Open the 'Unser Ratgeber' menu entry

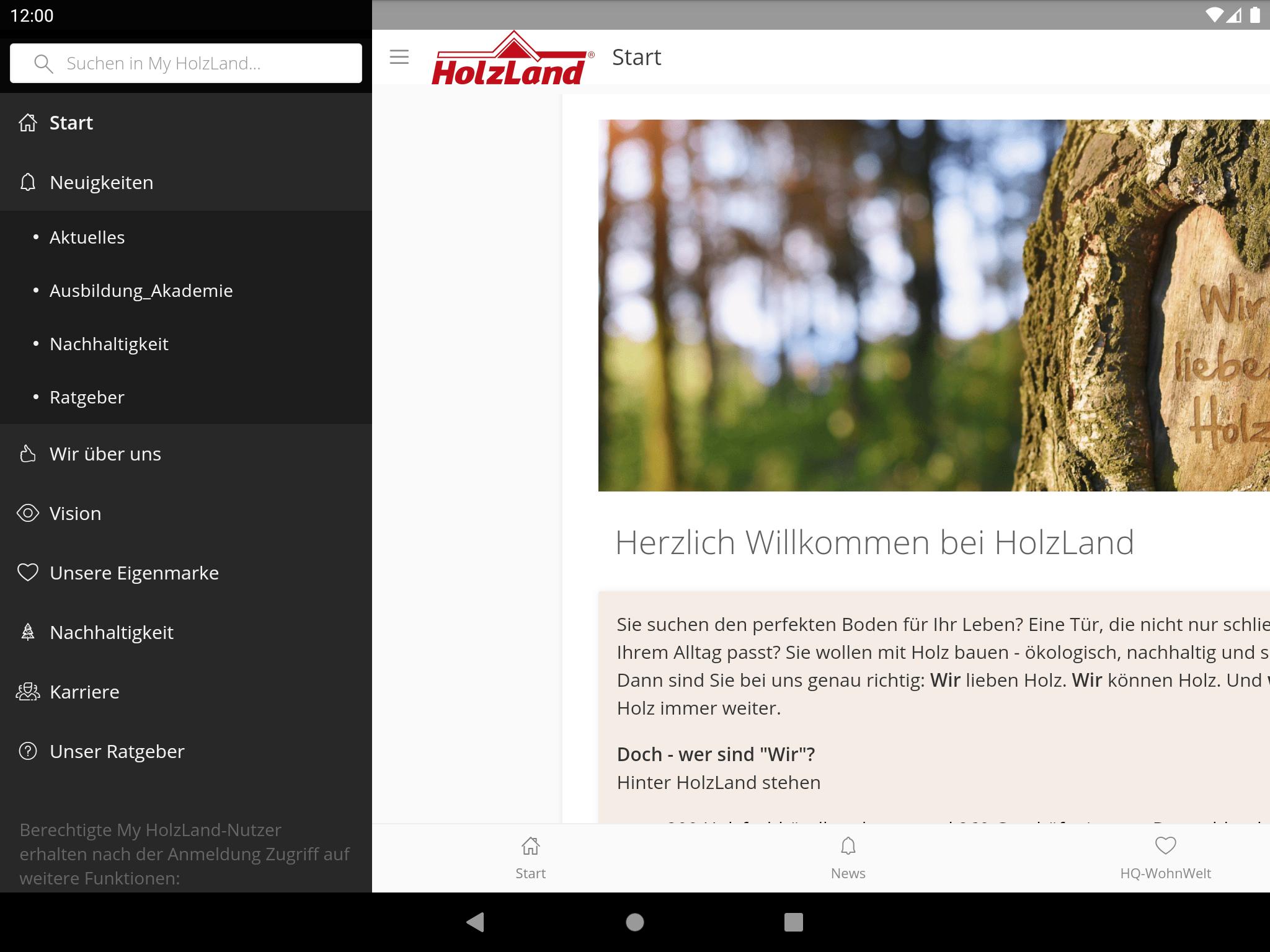tap(186, 751)
